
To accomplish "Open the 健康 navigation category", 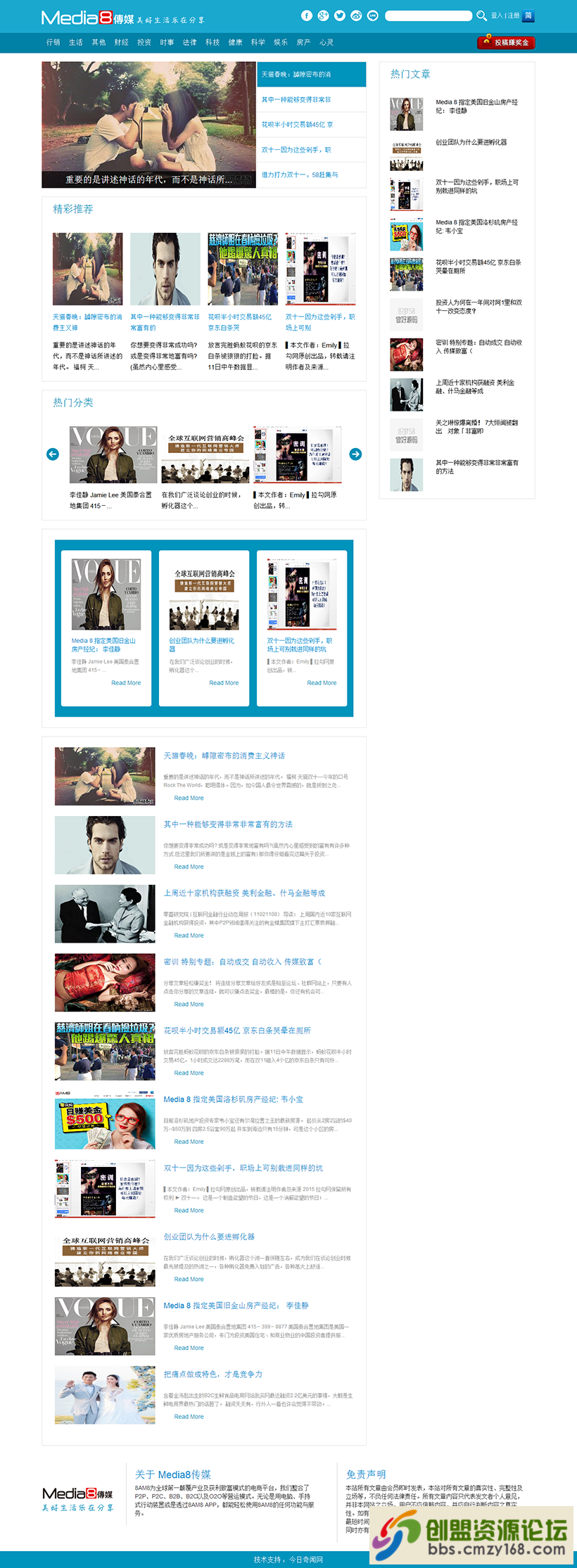I will pyautogui.click(x=236, y=42).
